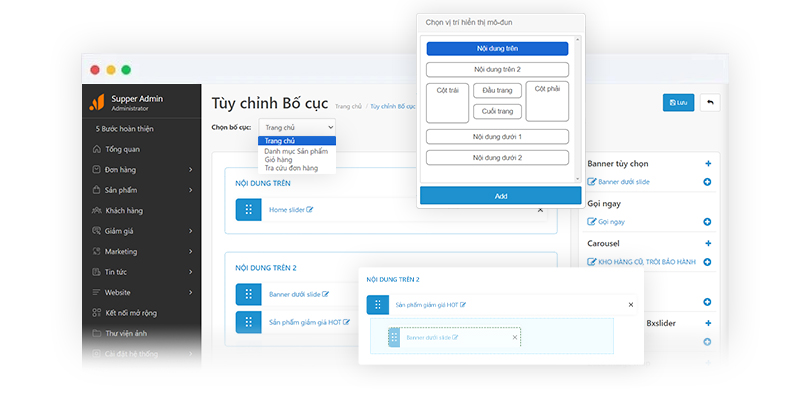Click the Kết nối mở rộng icon
Screen dimensions: 811x402
coord(96,312)
